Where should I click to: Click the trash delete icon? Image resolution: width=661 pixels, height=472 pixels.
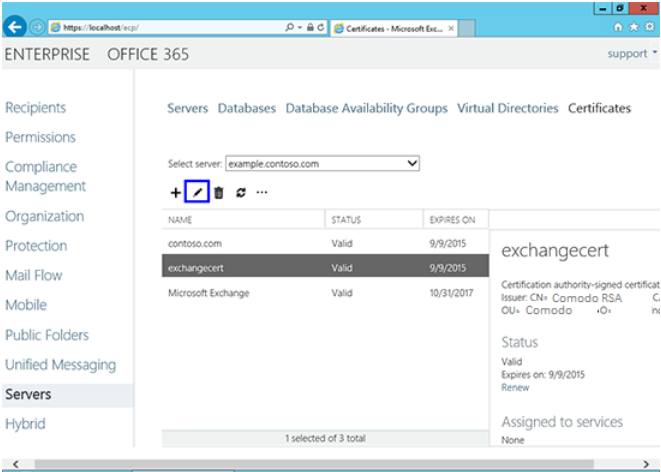tap(219, 193)
